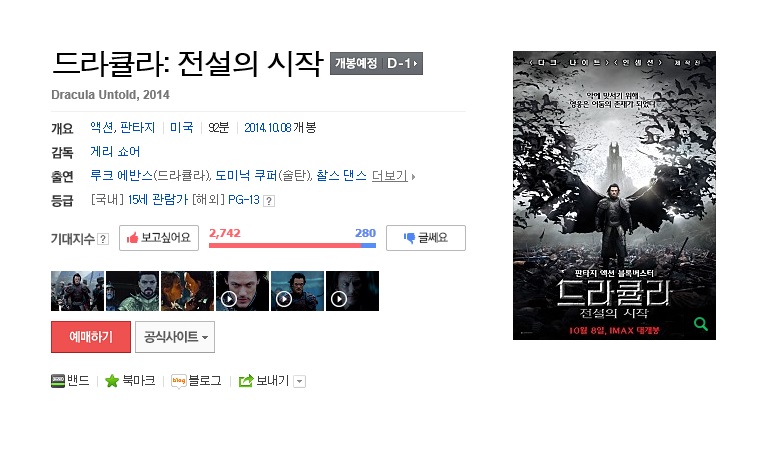Click the magnifier icon on the poster
Screen dimensions: 765x456
[x=701, y=324]
